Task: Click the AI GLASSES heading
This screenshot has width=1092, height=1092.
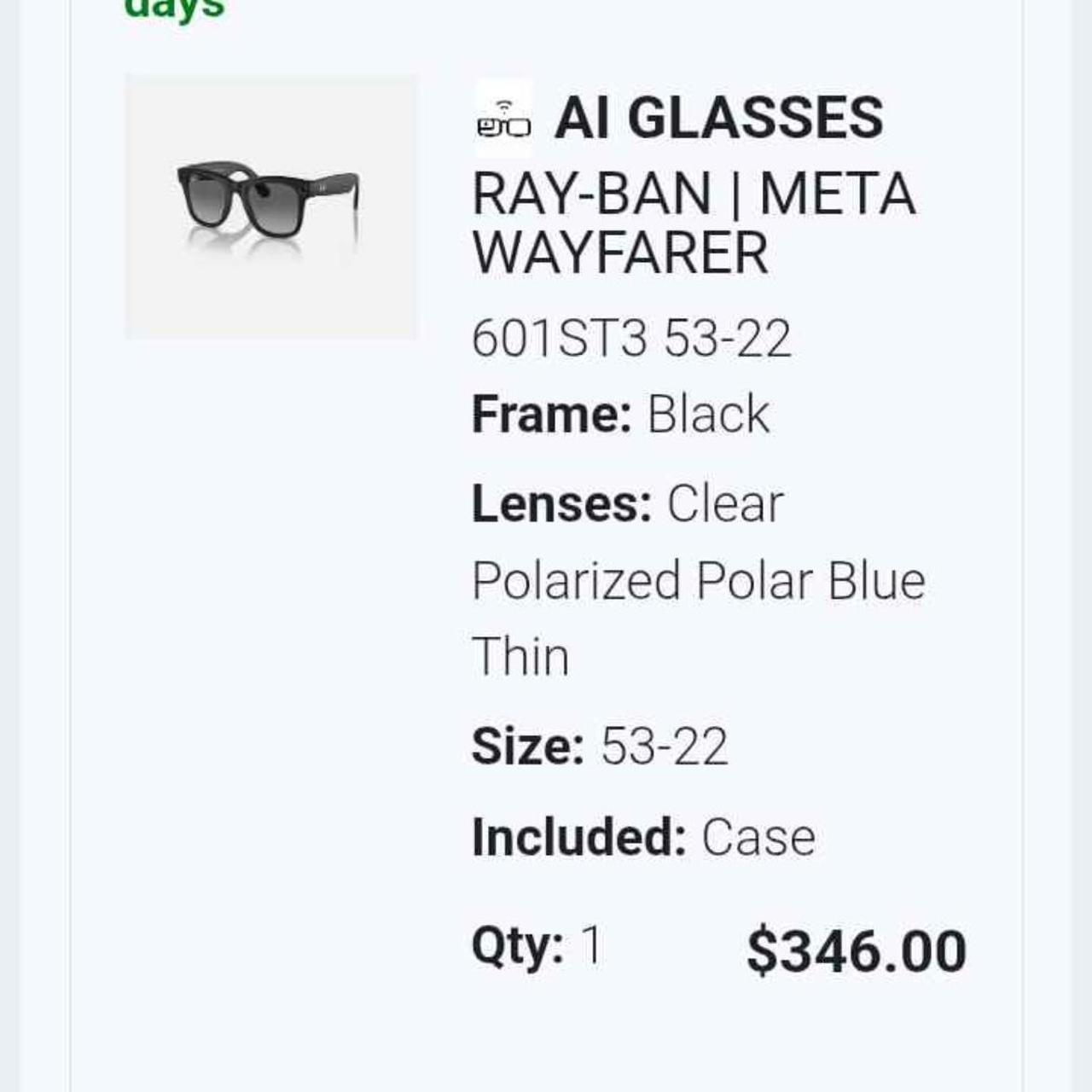Action: [x=718, y=118]
